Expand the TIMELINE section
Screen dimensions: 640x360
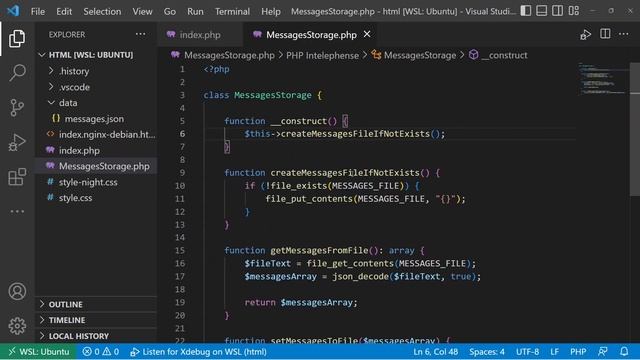[x=96, y=320]
